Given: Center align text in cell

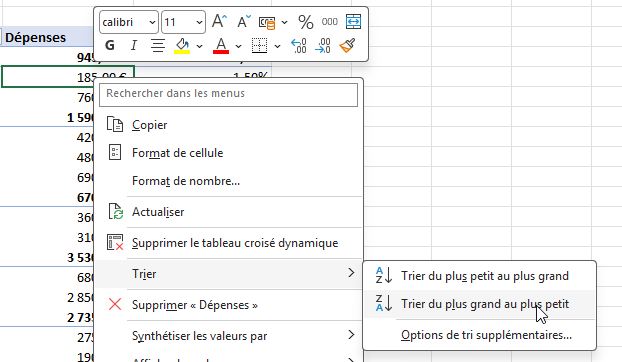Looking at the screenshot, I should click(x=158, y=45).
